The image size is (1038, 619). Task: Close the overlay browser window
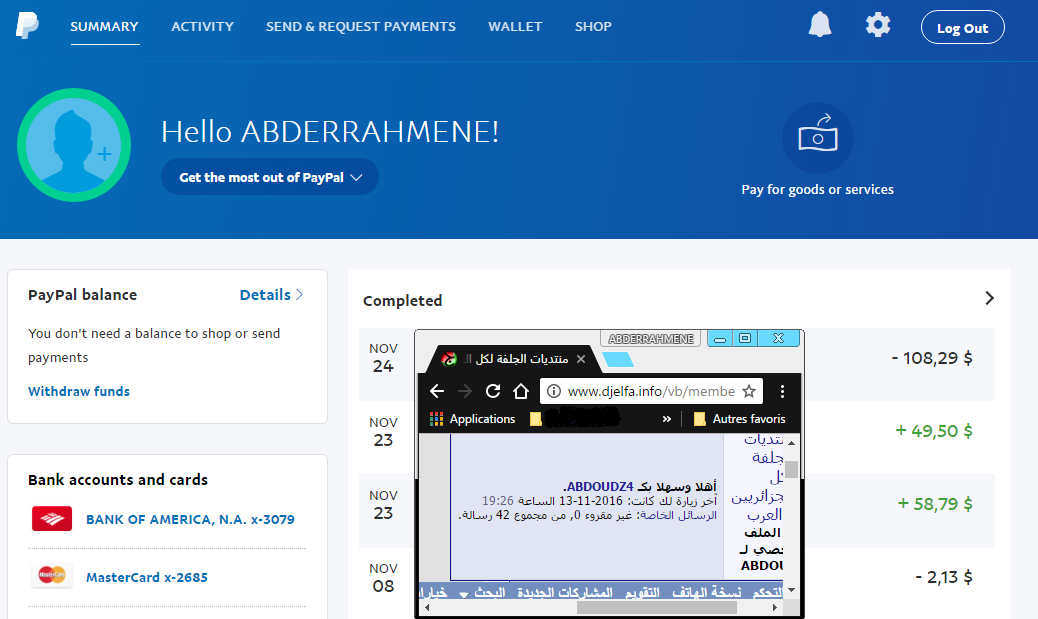(778, 338)
